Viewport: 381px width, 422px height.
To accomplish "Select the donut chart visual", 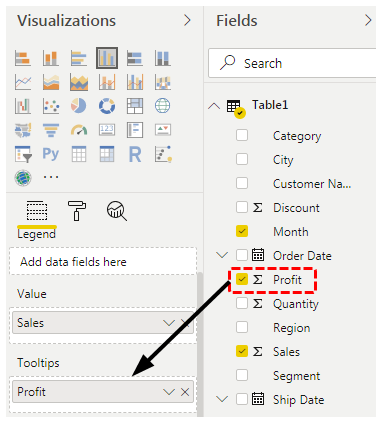I will pyautogui.click(x=107, y=106).
